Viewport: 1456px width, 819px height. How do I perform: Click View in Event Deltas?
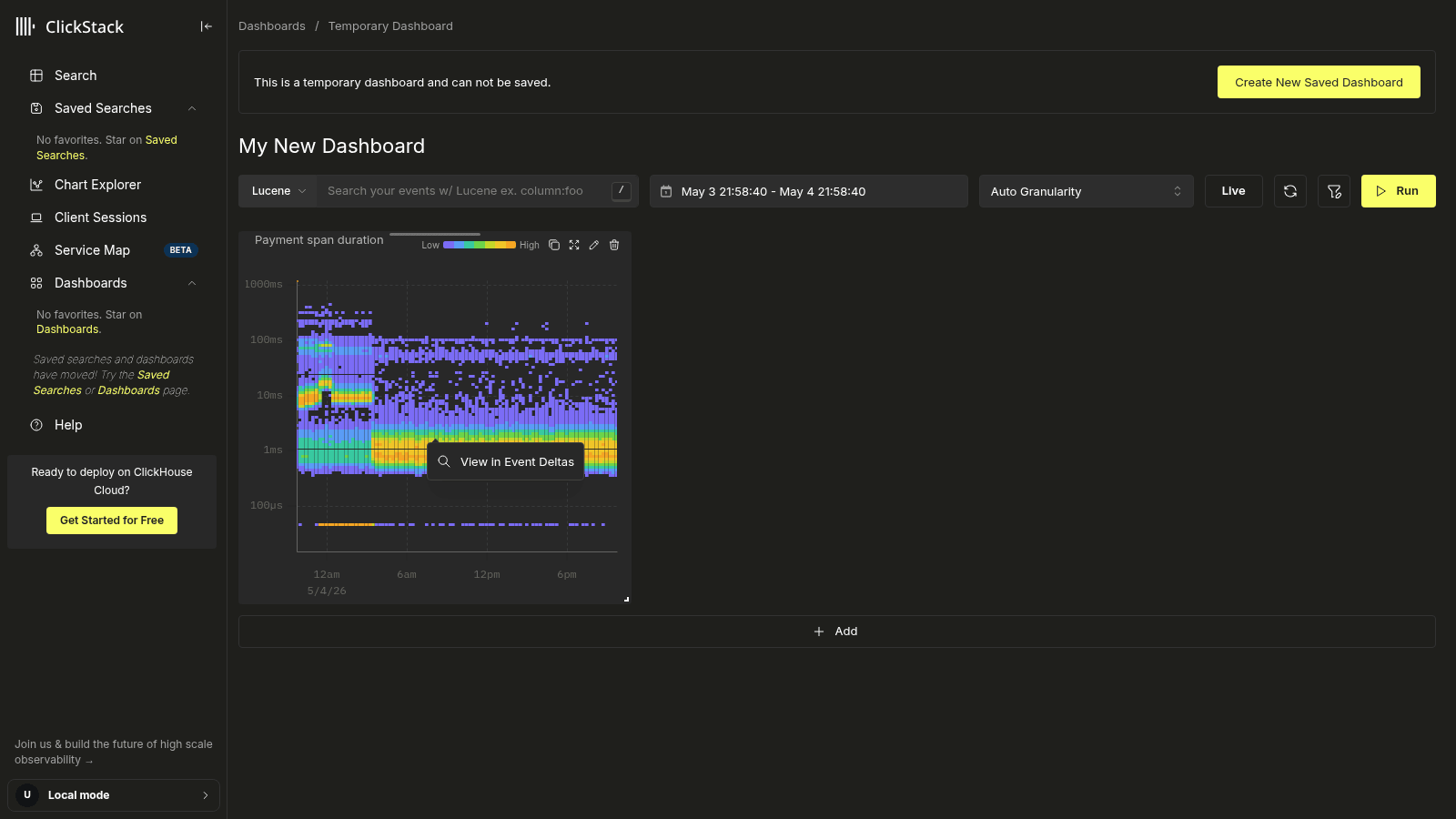[506, 462]
